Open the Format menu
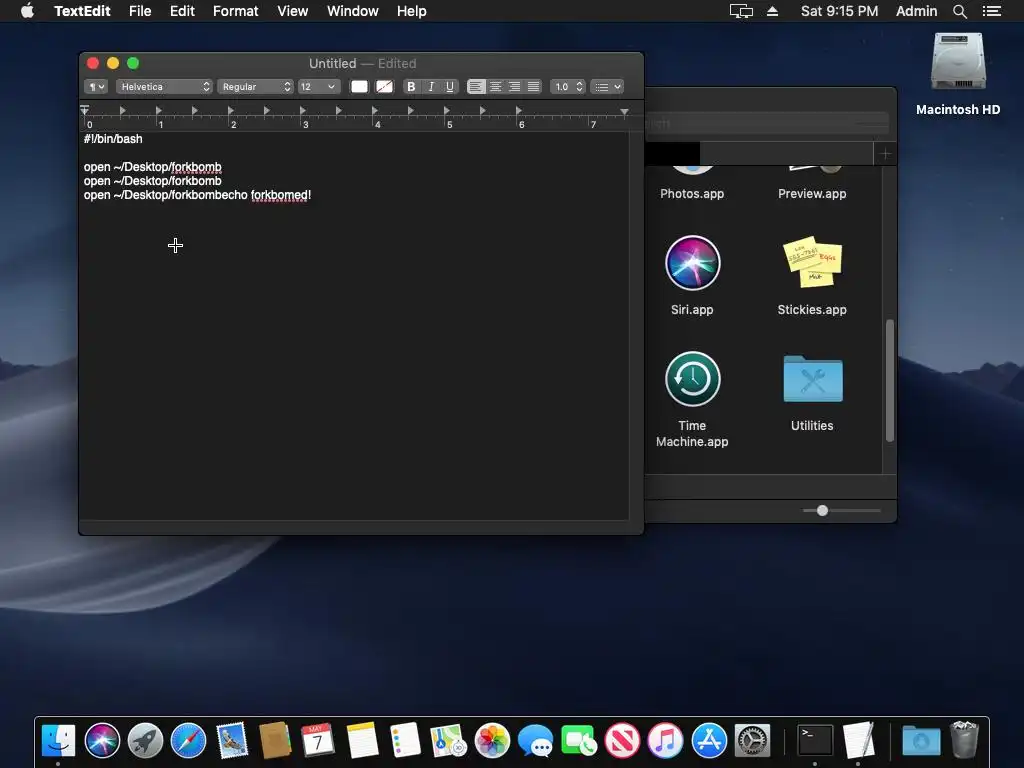Screen dimensions: 1024x768 [236, 11]
